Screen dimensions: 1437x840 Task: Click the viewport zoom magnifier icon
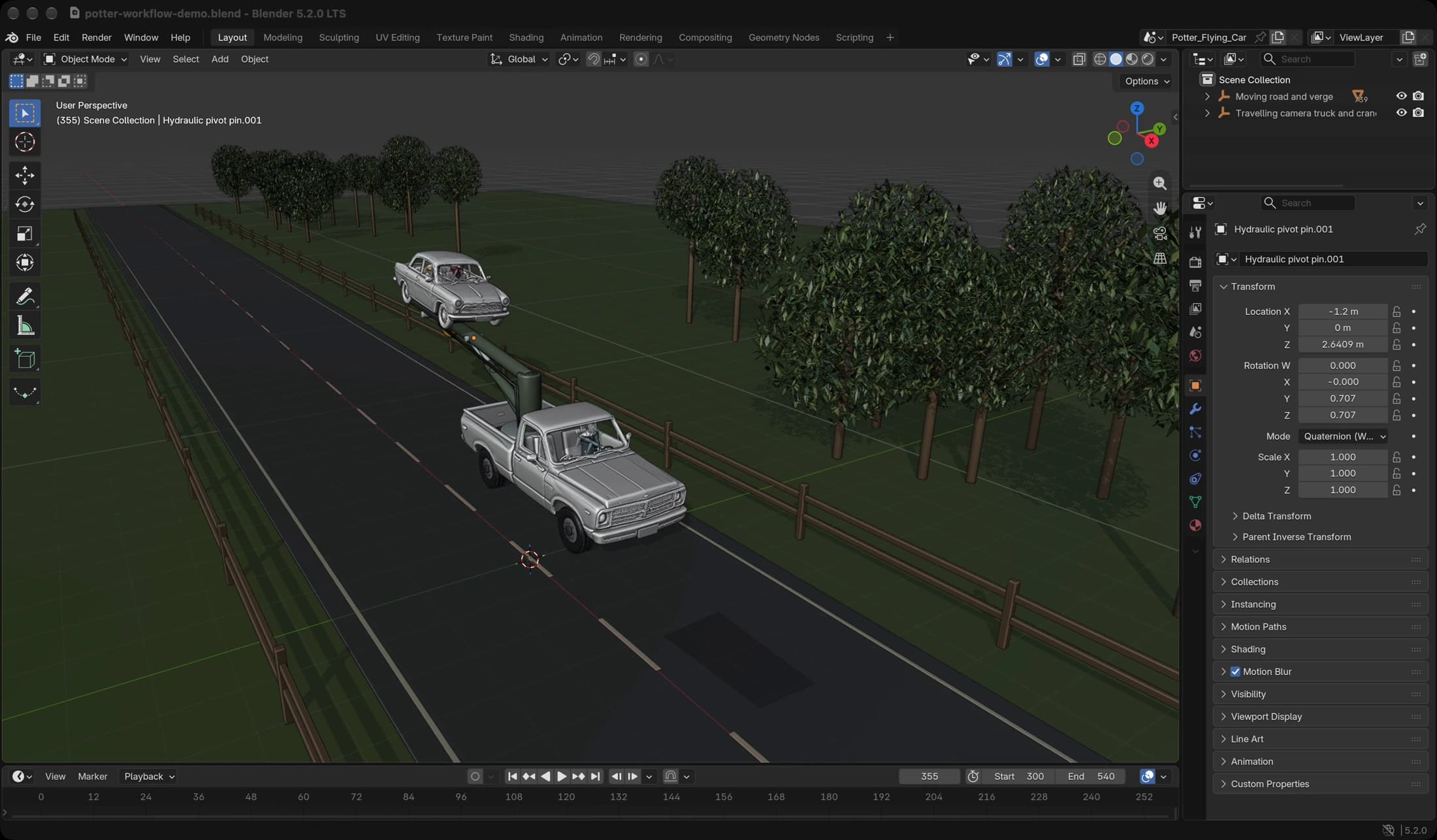click(x=1160, y=184)
